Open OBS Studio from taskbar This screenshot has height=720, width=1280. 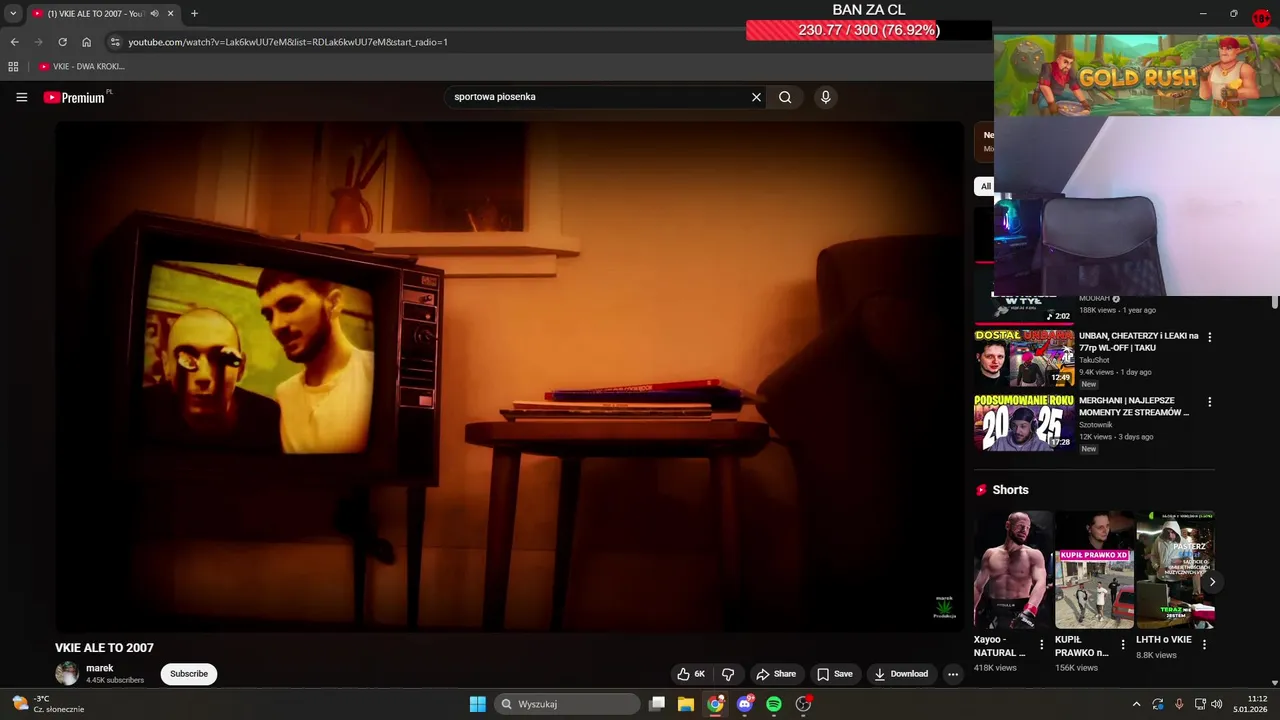(803, 704)
